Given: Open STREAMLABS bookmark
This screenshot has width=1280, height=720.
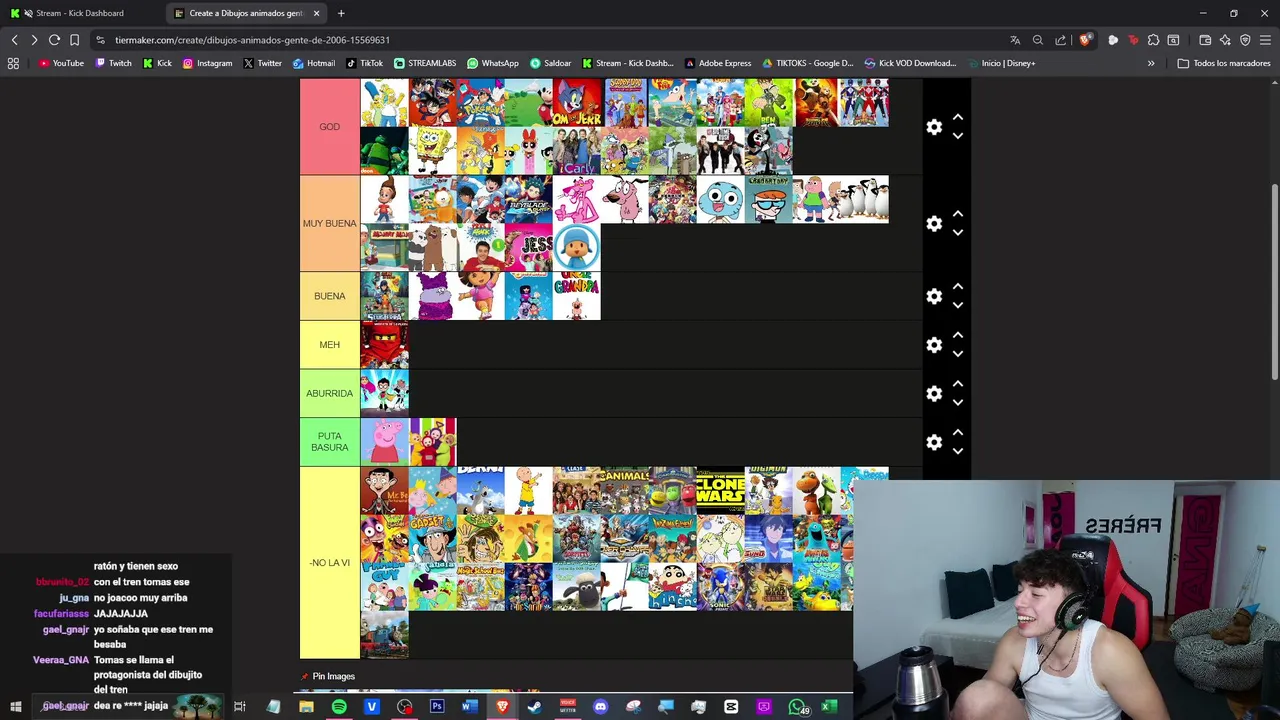Looking at the screenshot, I should coord(425,63).
